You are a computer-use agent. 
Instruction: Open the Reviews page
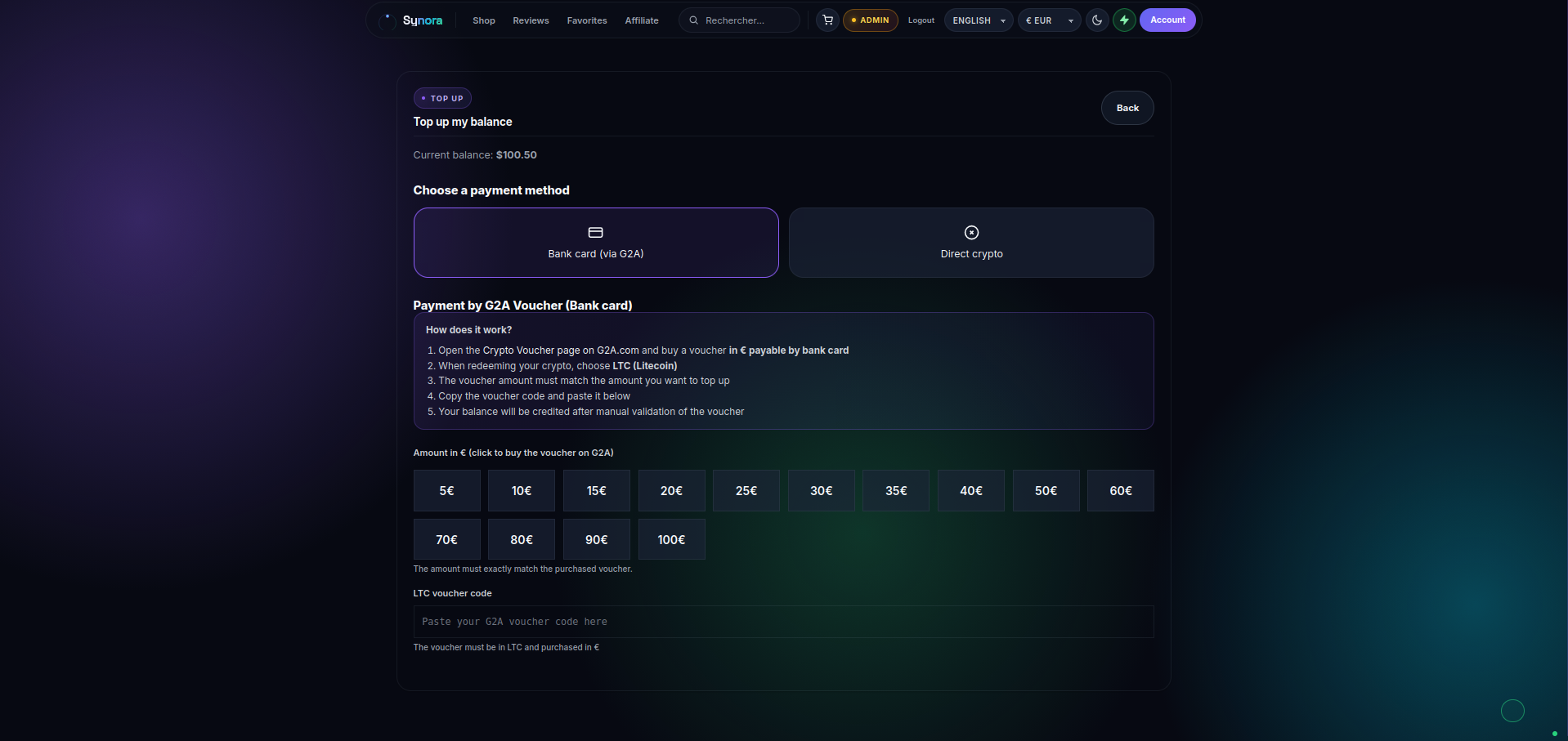click(531, 20)
